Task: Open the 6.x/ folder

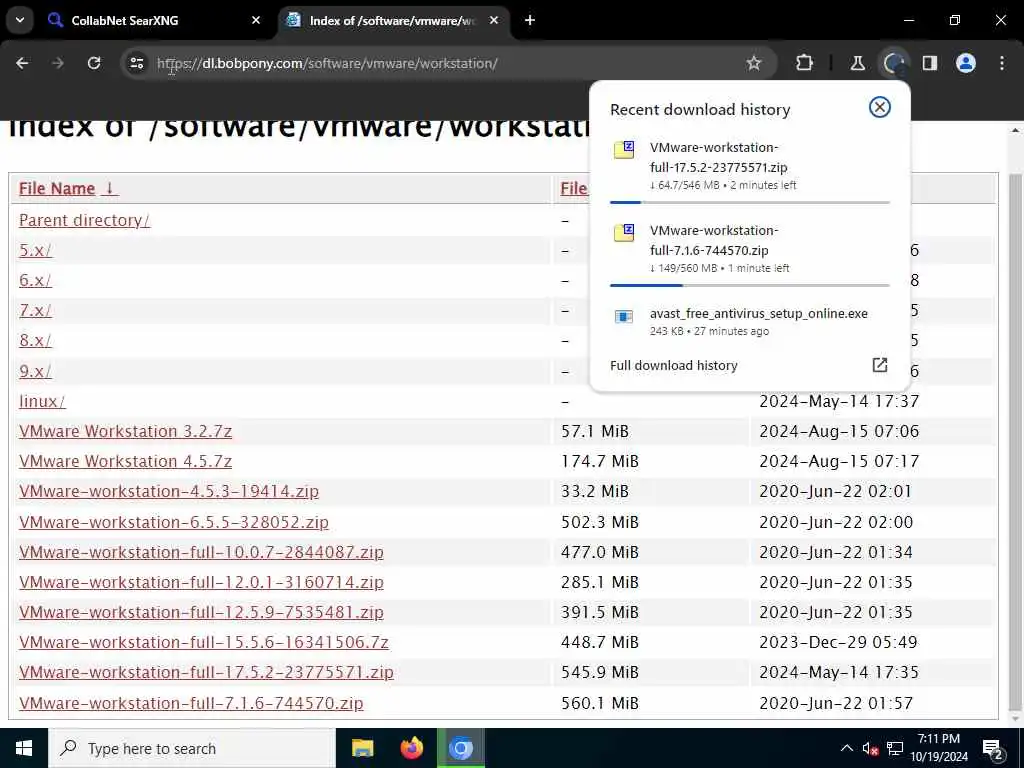Action: pyautogui.click(x=35, y=280)
